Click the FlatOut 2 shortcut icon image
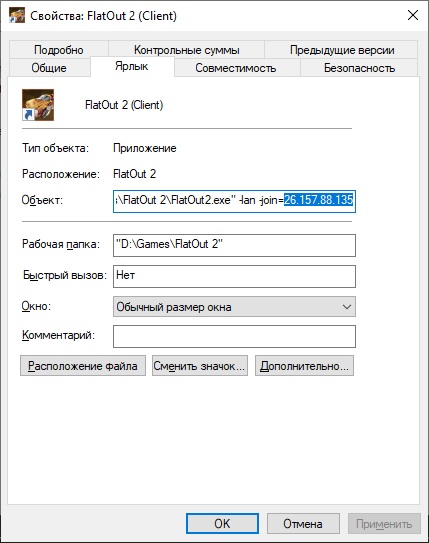 point(38,105)
